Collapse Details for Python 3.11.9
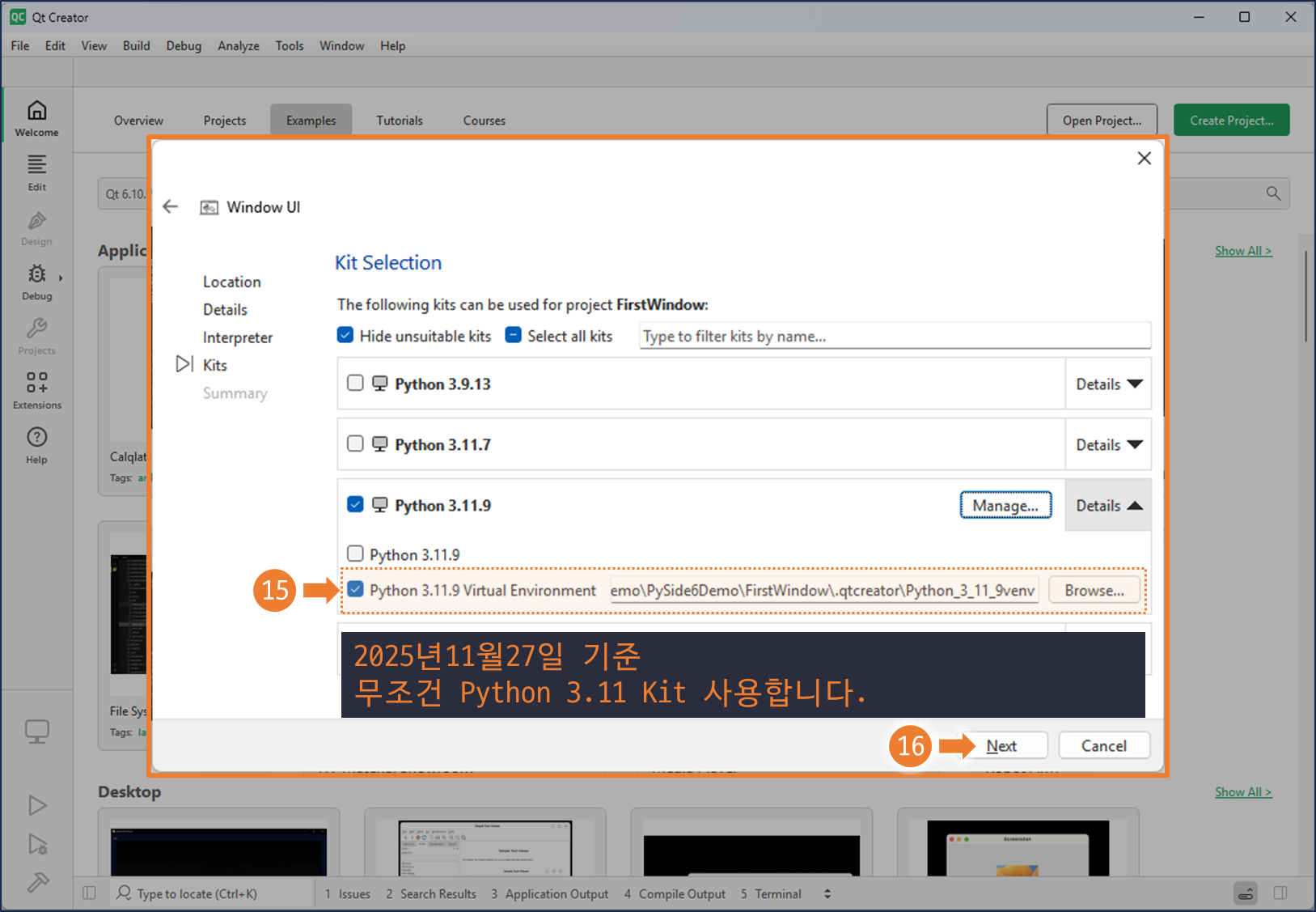This screenshot has width=1316, height=912. [x=1108, y=506]
